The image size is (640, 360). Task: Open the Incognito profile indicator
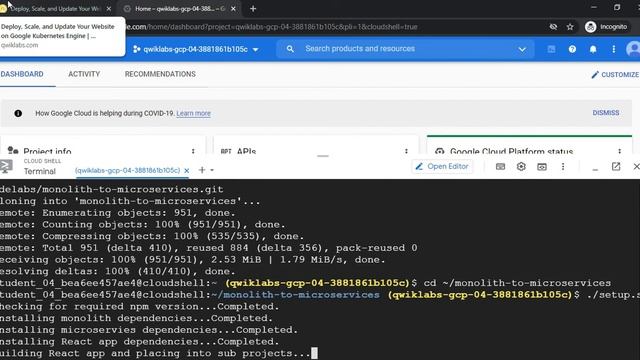[x=606, y=27]
